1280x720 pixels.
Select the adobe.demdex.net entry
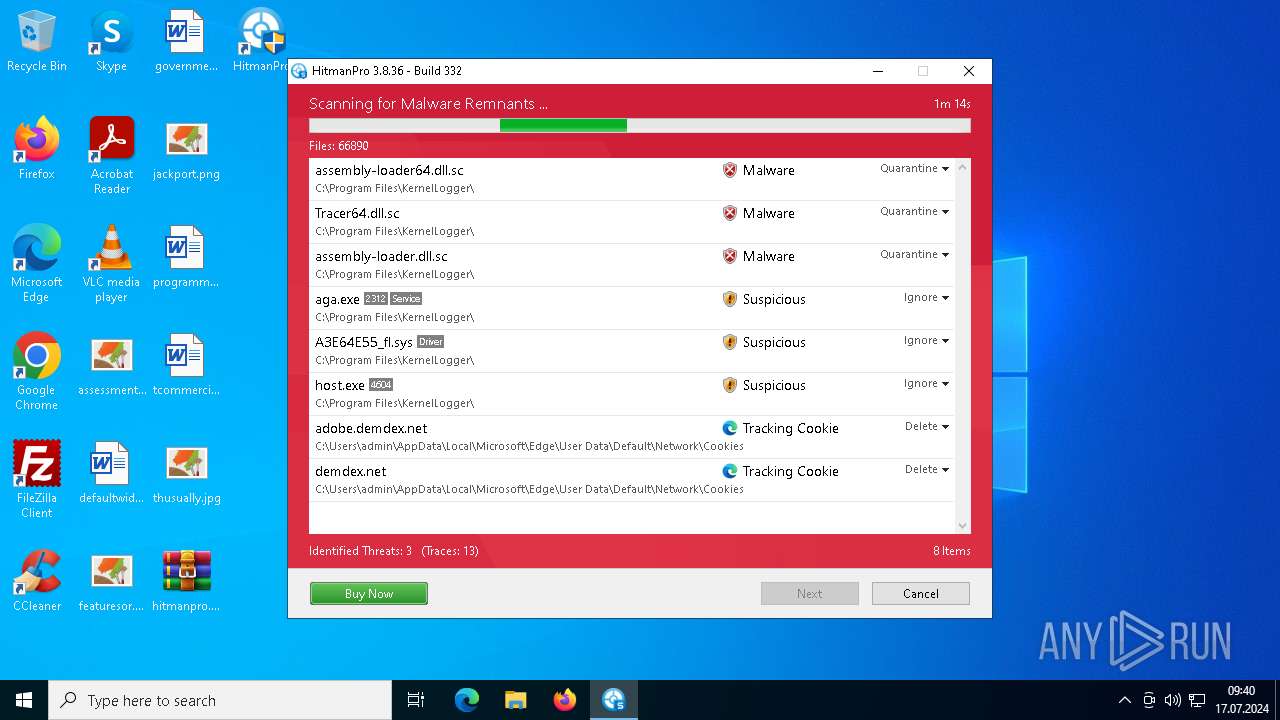pos(632,437)
